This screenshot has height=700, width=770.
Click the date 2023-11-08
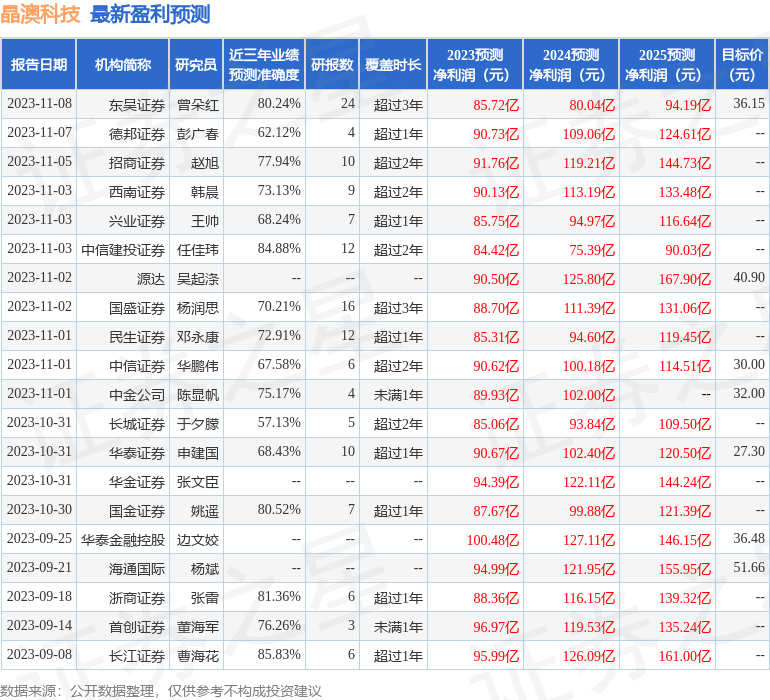pos(39,103)
